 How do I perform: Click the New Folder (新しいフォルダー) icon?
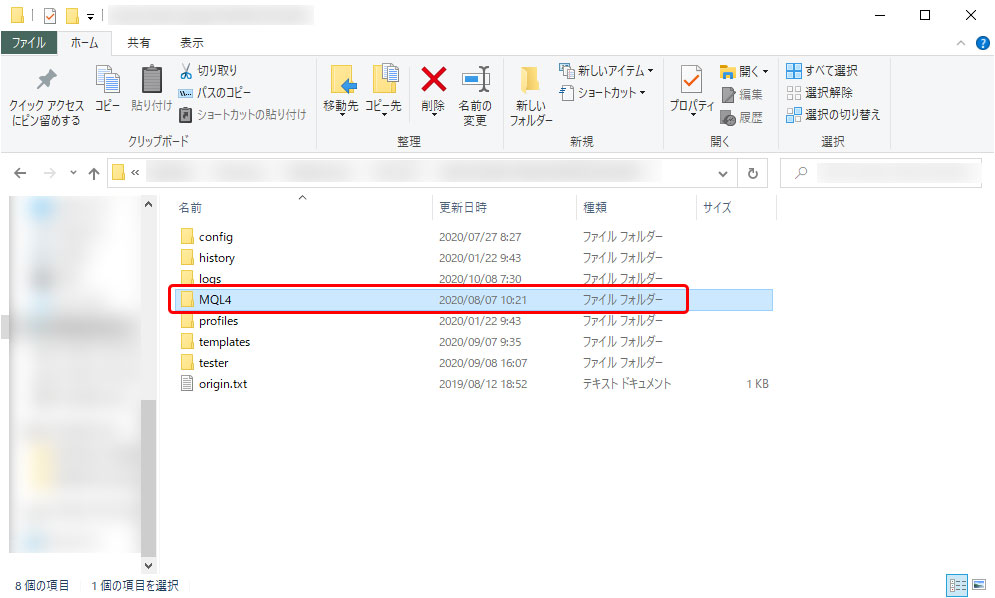[x=530, y=80]
